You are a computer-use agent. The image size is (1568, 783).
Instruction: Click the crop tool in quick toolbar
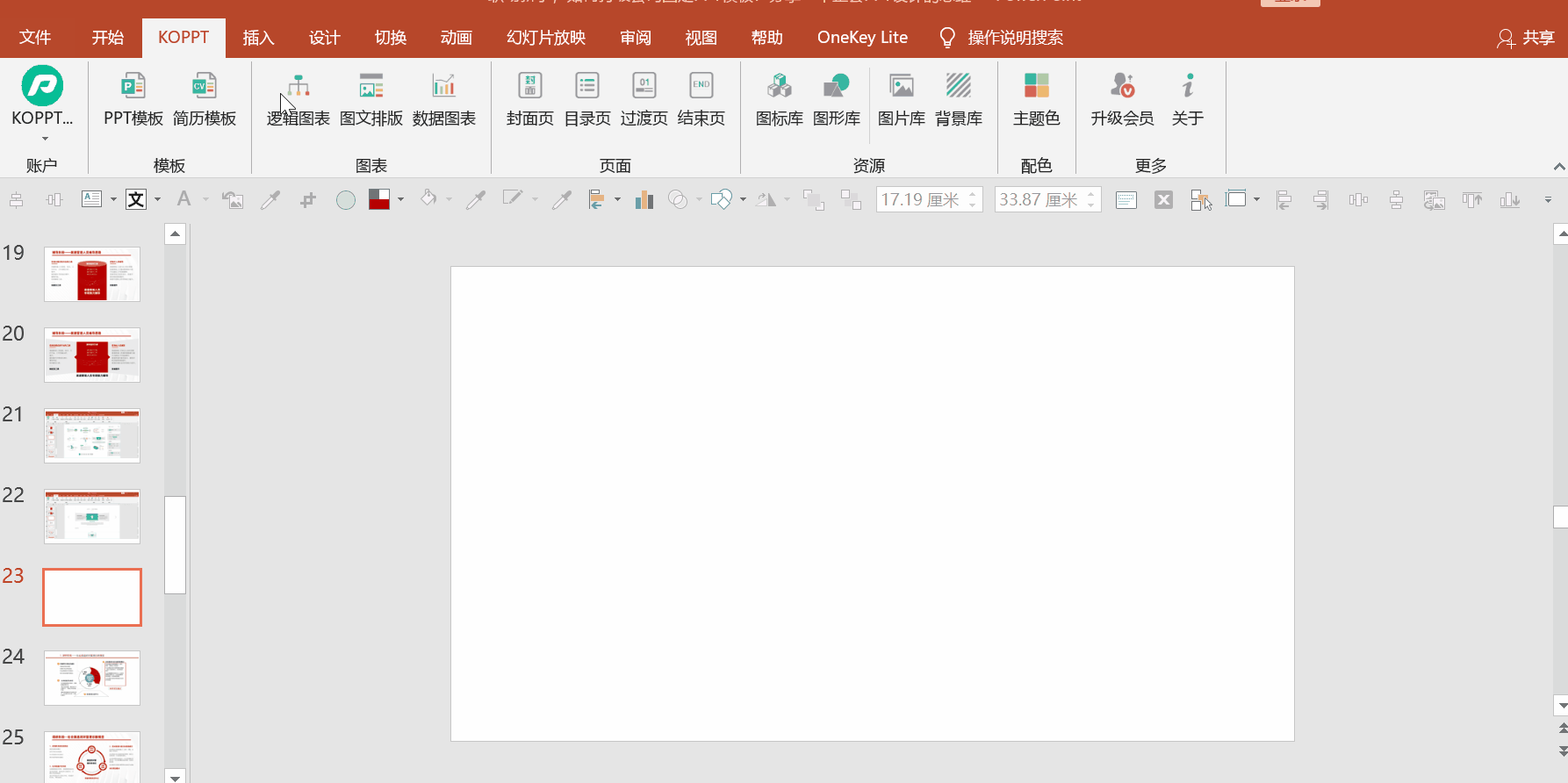point(308,200)
